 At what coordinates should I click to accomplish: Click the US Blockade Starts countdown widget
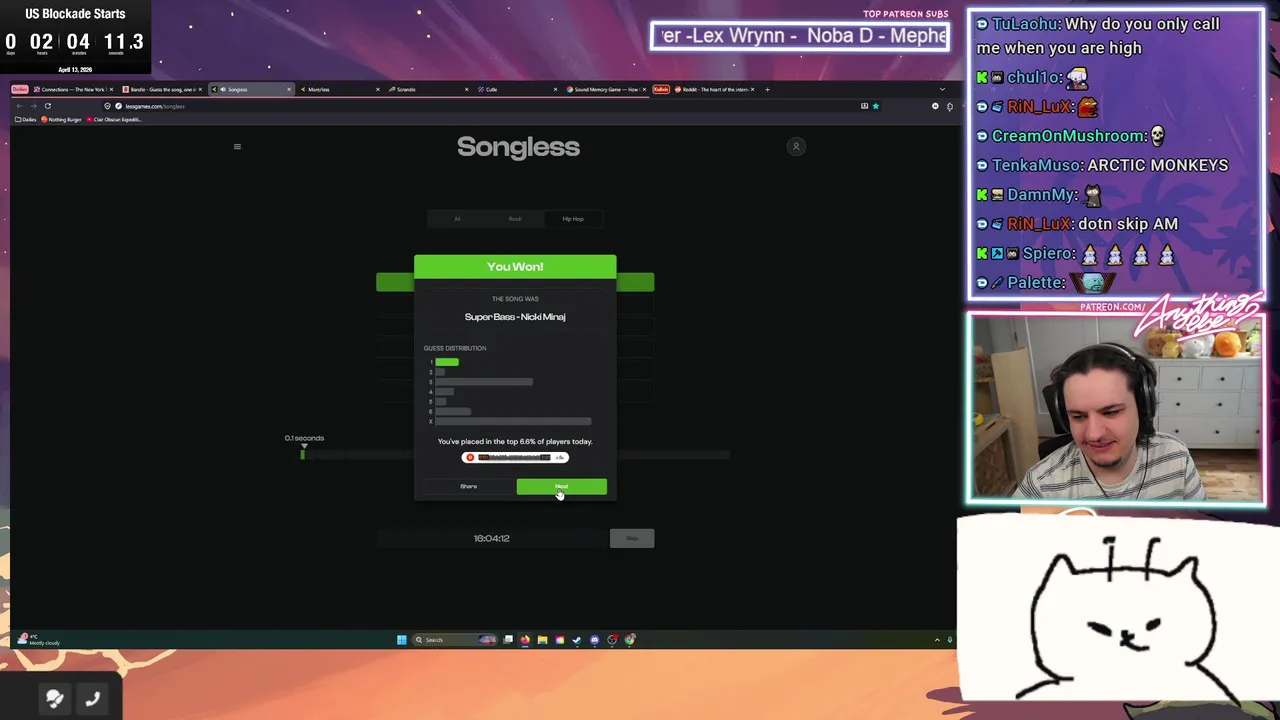75,37
